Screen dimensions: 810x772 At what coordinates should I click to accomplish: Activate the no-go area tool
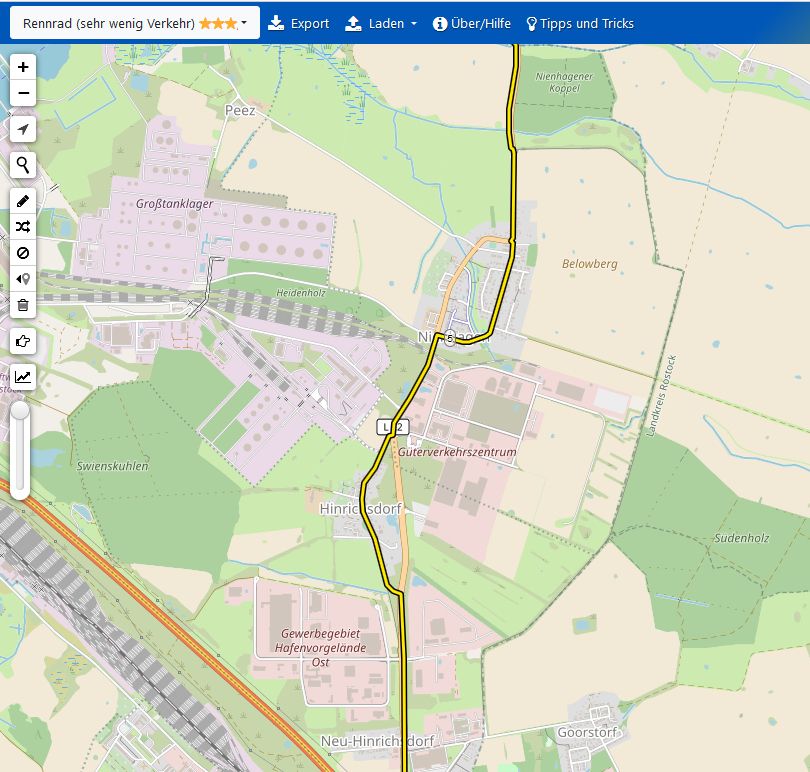24,253
